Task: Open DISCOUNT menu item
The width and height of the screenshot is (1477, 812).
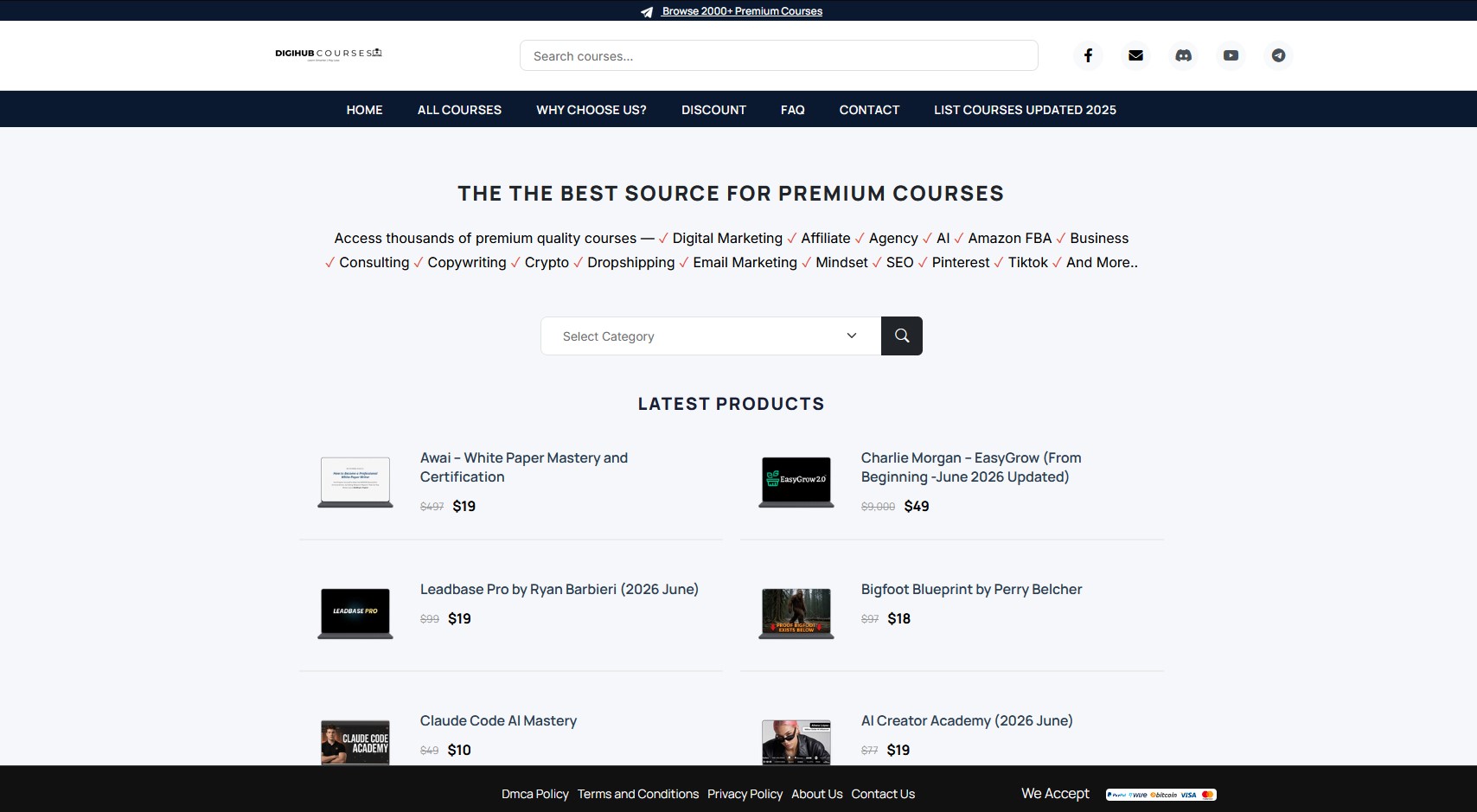Action: click(713, 110)
